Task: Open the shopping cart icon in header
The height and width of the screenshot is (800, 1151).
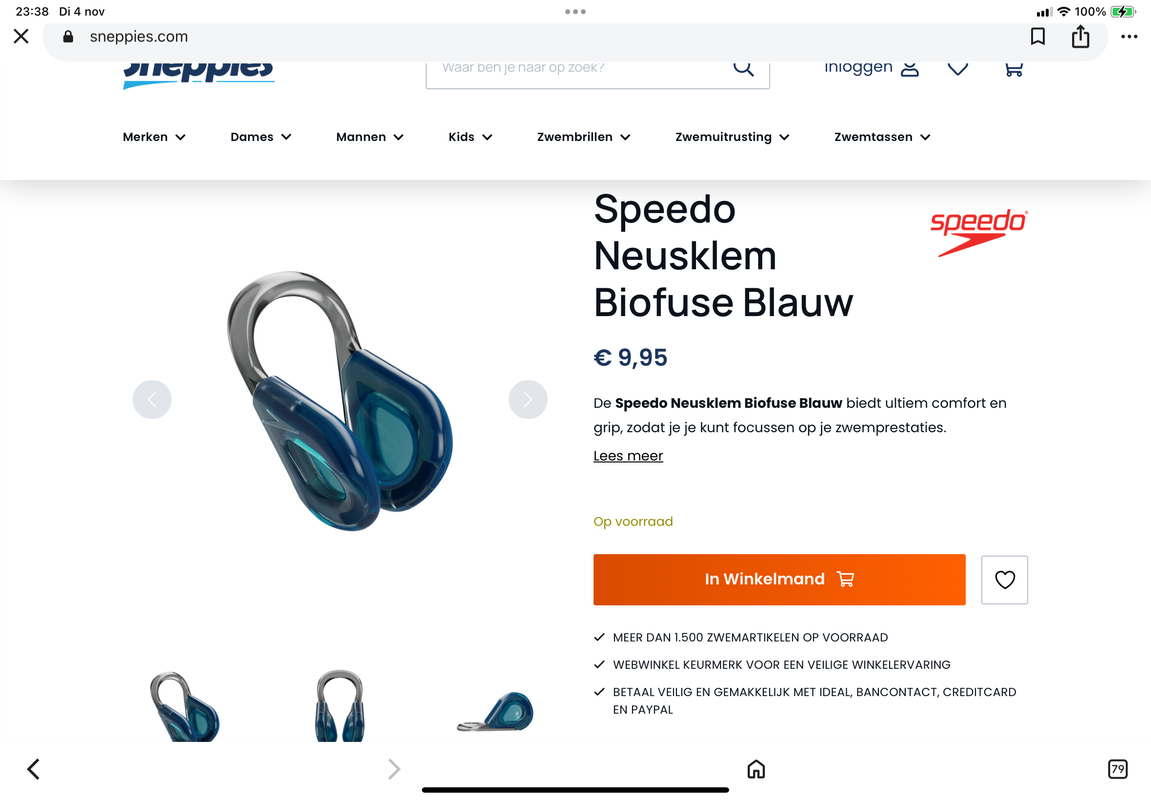Action: [1013, 69]
